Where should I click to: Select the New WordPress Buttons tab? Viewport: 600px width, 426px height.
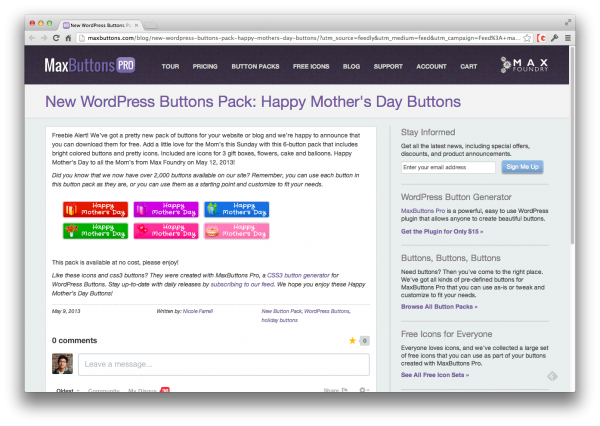[x=100, y=25]
